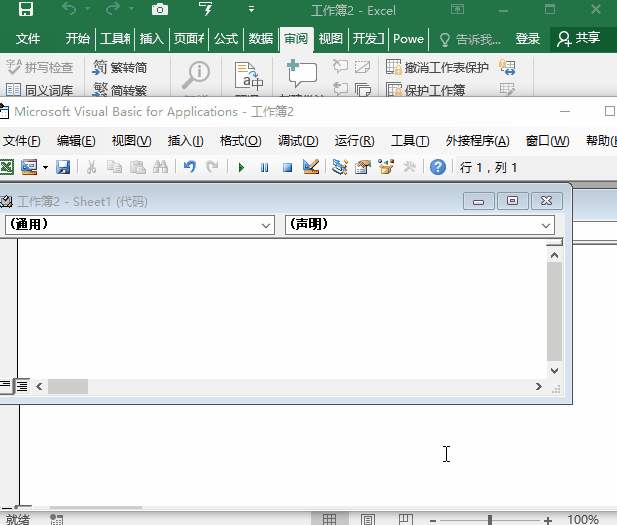Click the code window horizontal scrollbar thumb
Image resolution: width=617 pixels, height=525 pixels.
tap(68, 386)
